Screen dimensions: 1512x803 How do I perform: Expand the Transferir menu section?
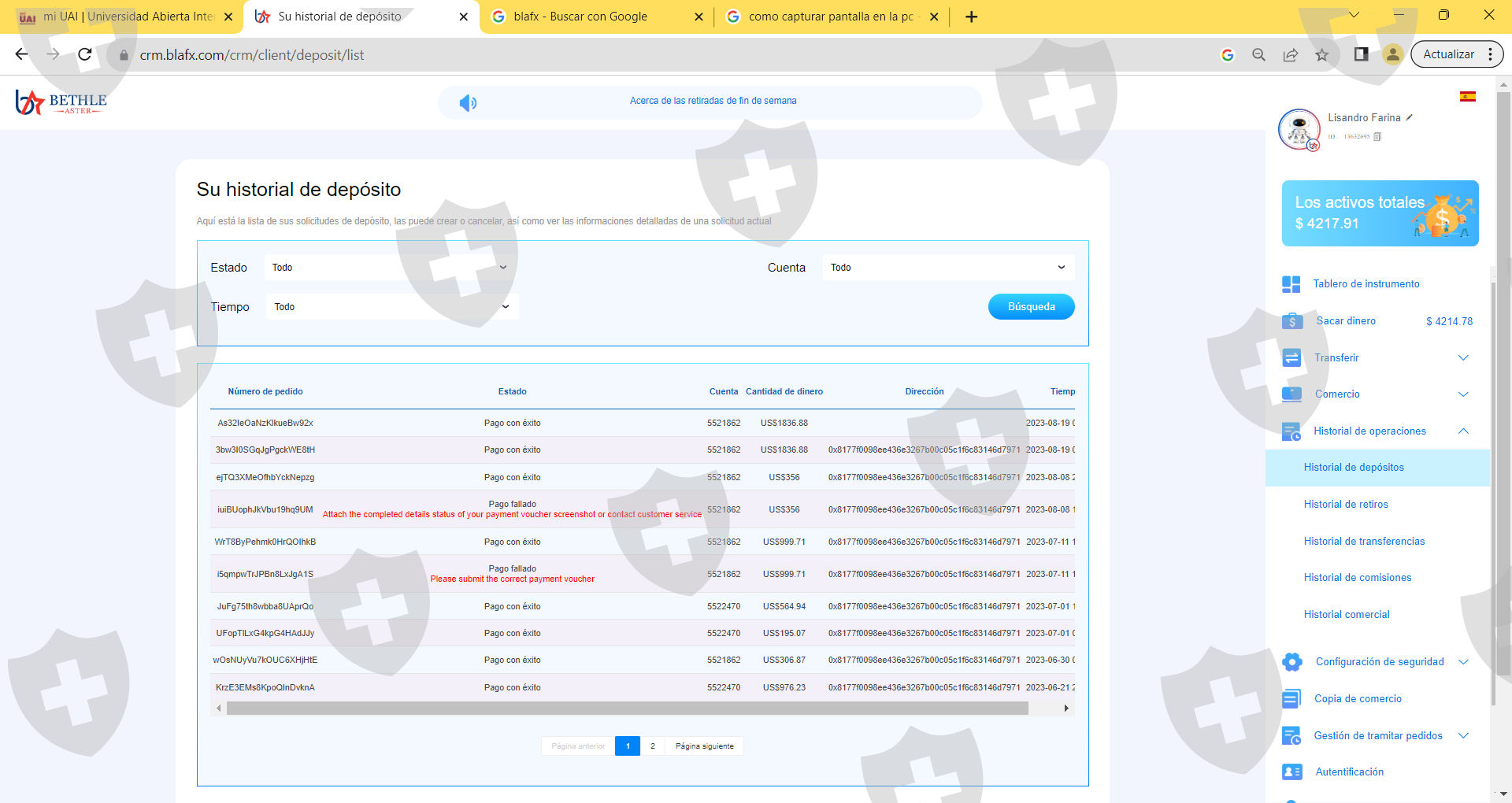click(1462, 358)
